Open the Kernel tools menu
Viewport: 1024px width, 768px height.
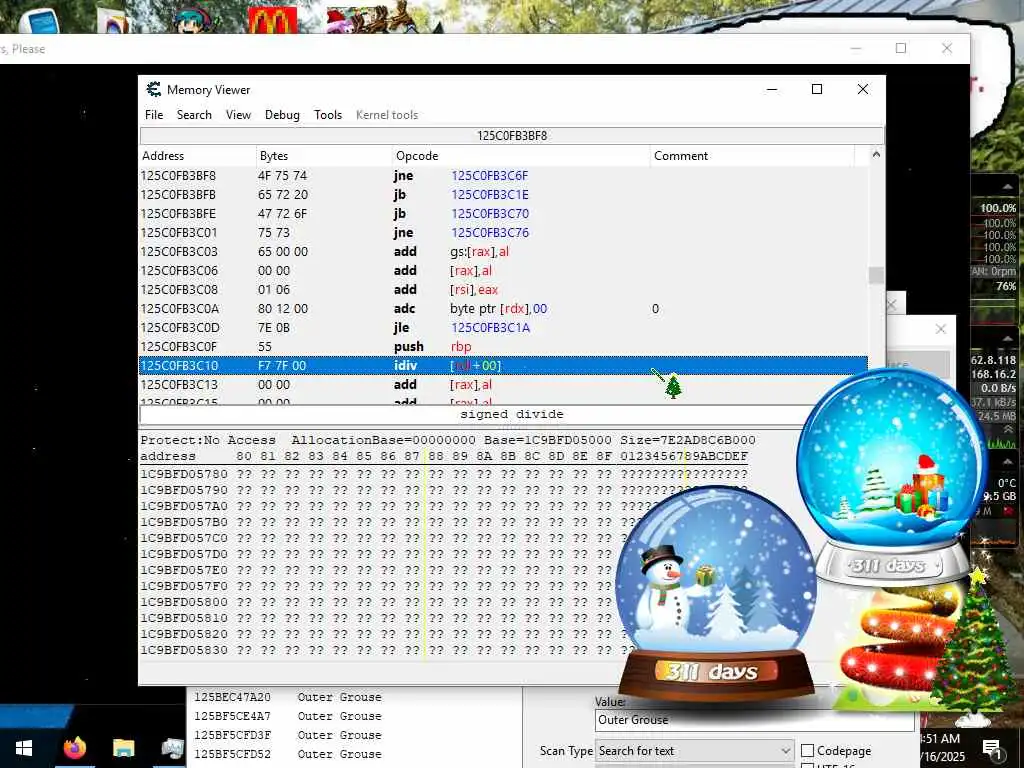click(x=387, y=115)
